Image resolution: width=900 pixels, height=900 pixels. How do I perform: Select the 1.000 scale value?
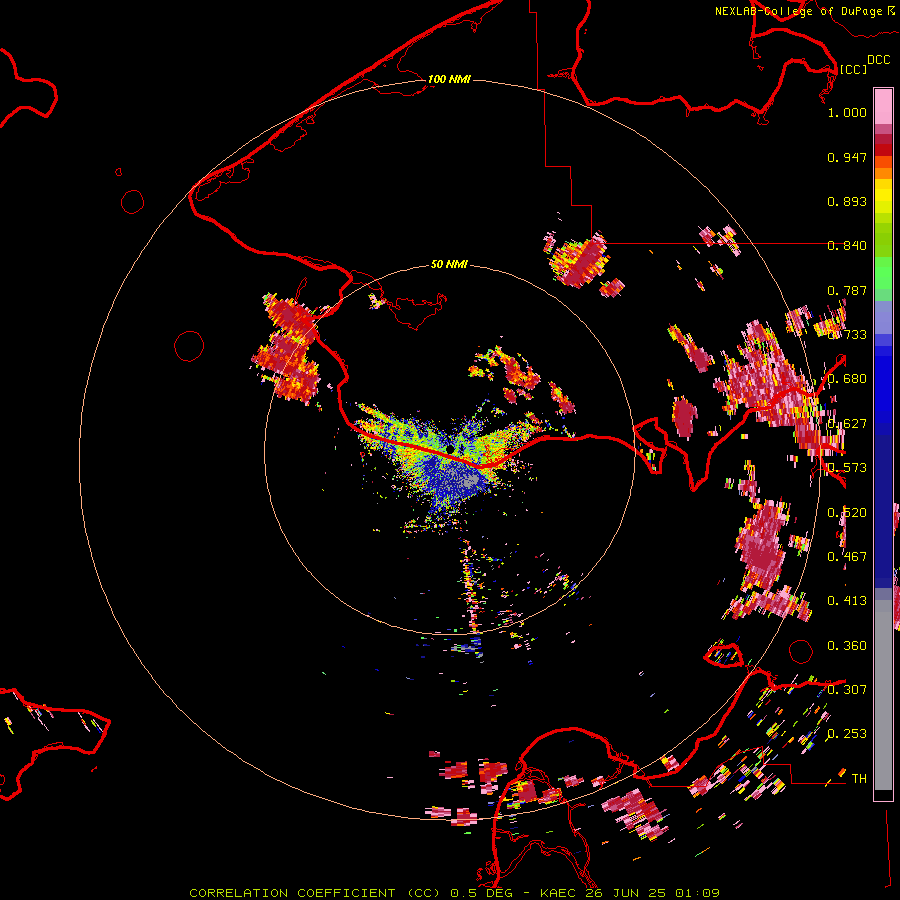[x=847, y=112]
